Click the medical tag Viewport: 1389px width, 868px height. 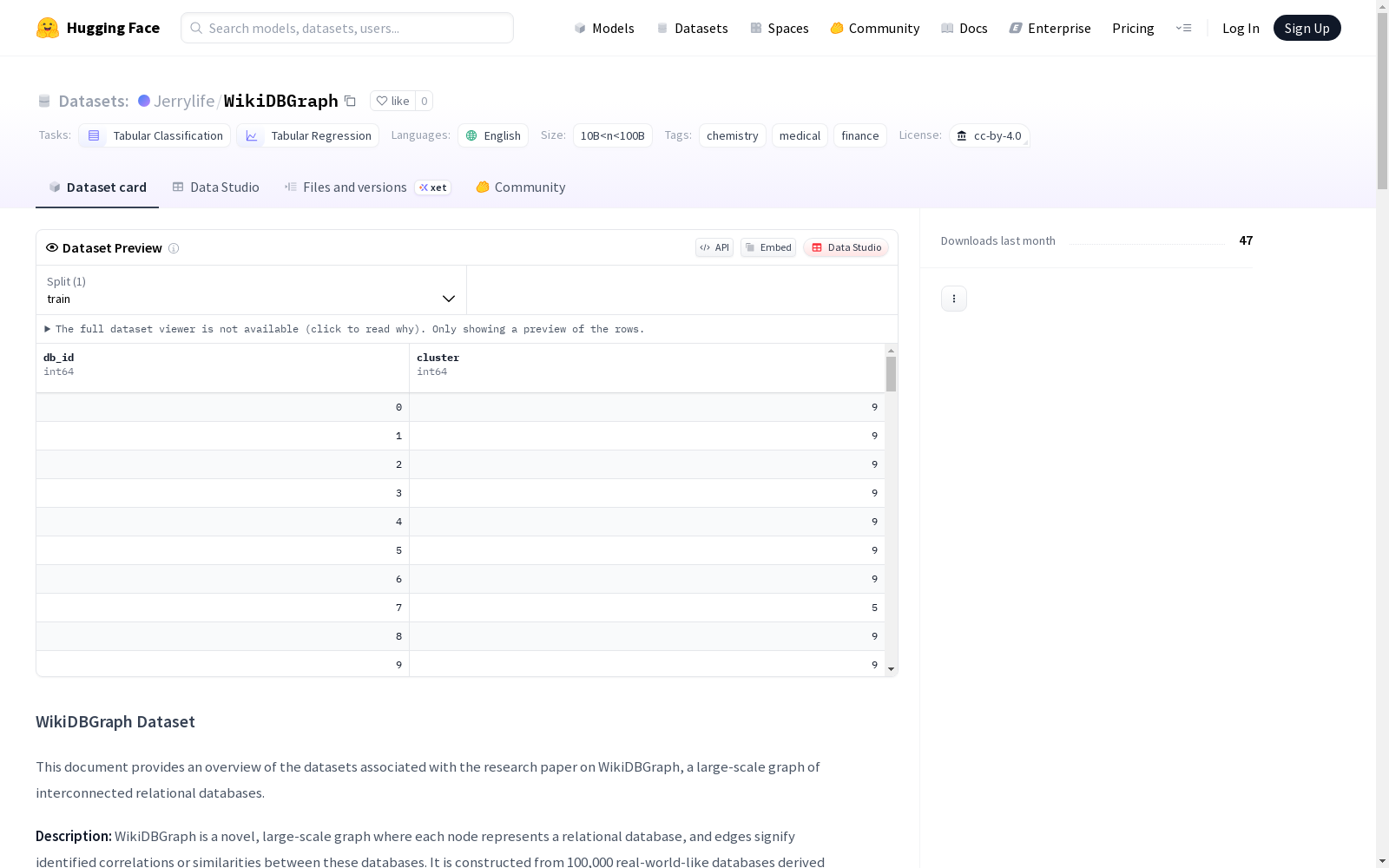pyautogui.click(x=800, y=135)
